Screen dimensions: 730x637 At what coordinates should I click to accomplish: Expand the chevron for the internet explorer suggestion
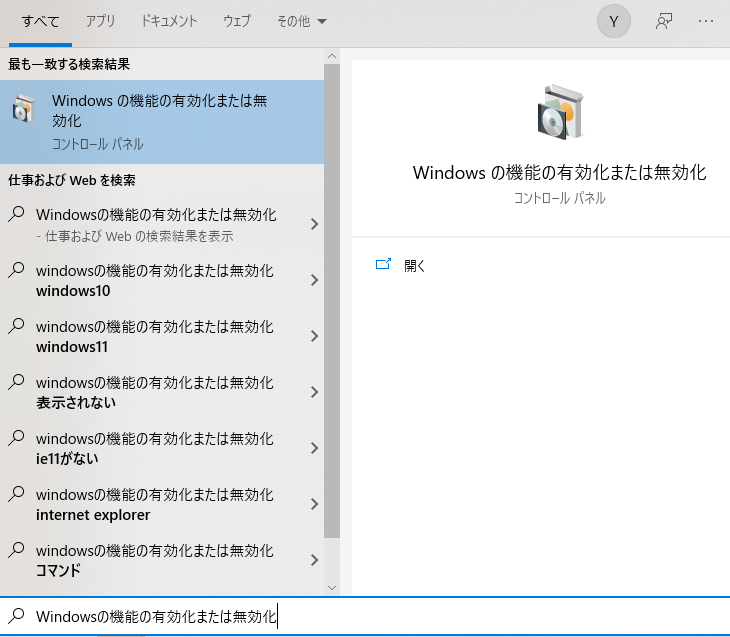[x=315, y=504]
